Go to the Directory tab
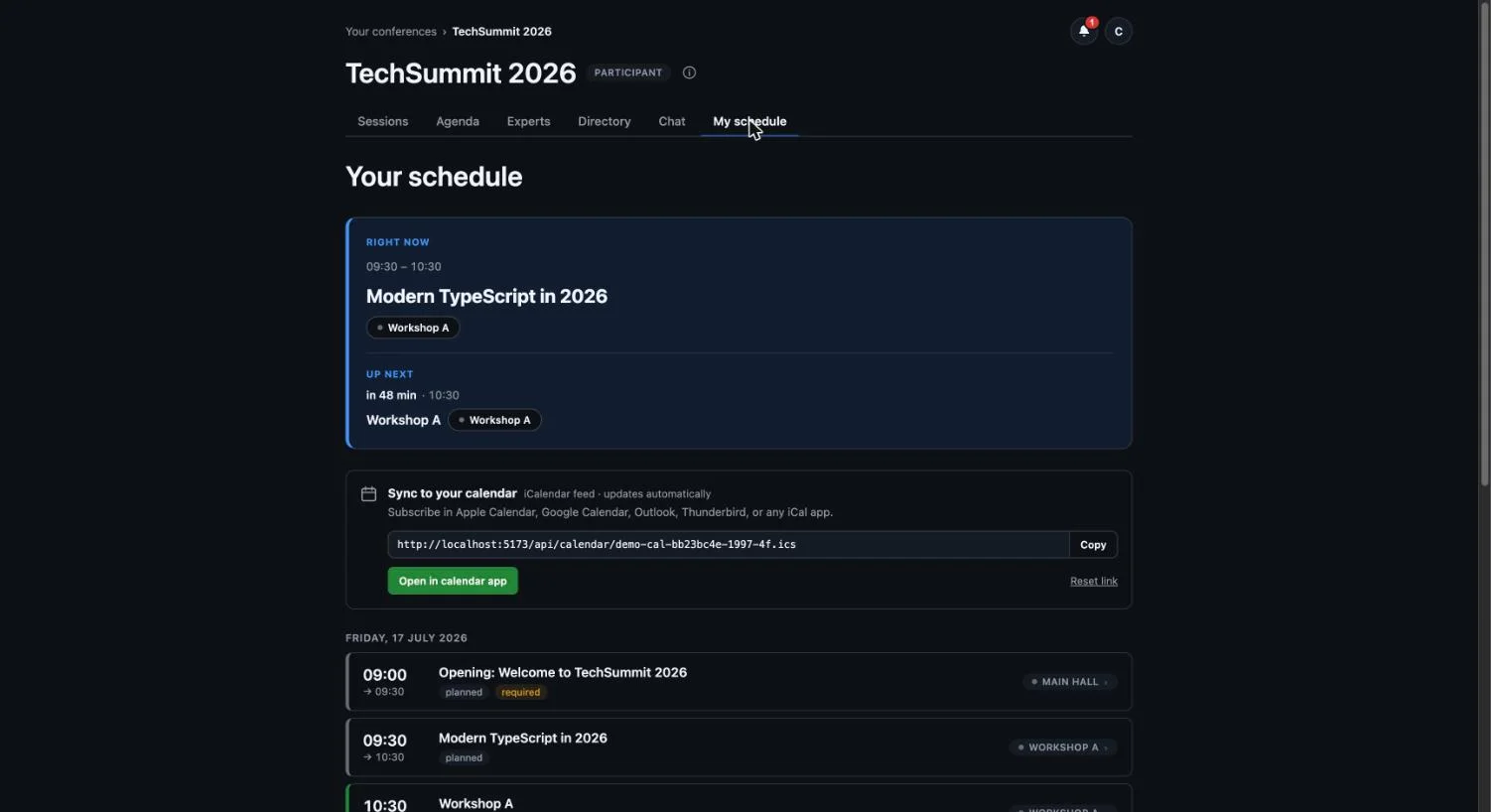The image size is (1491, 812). [x=605, y=121]
